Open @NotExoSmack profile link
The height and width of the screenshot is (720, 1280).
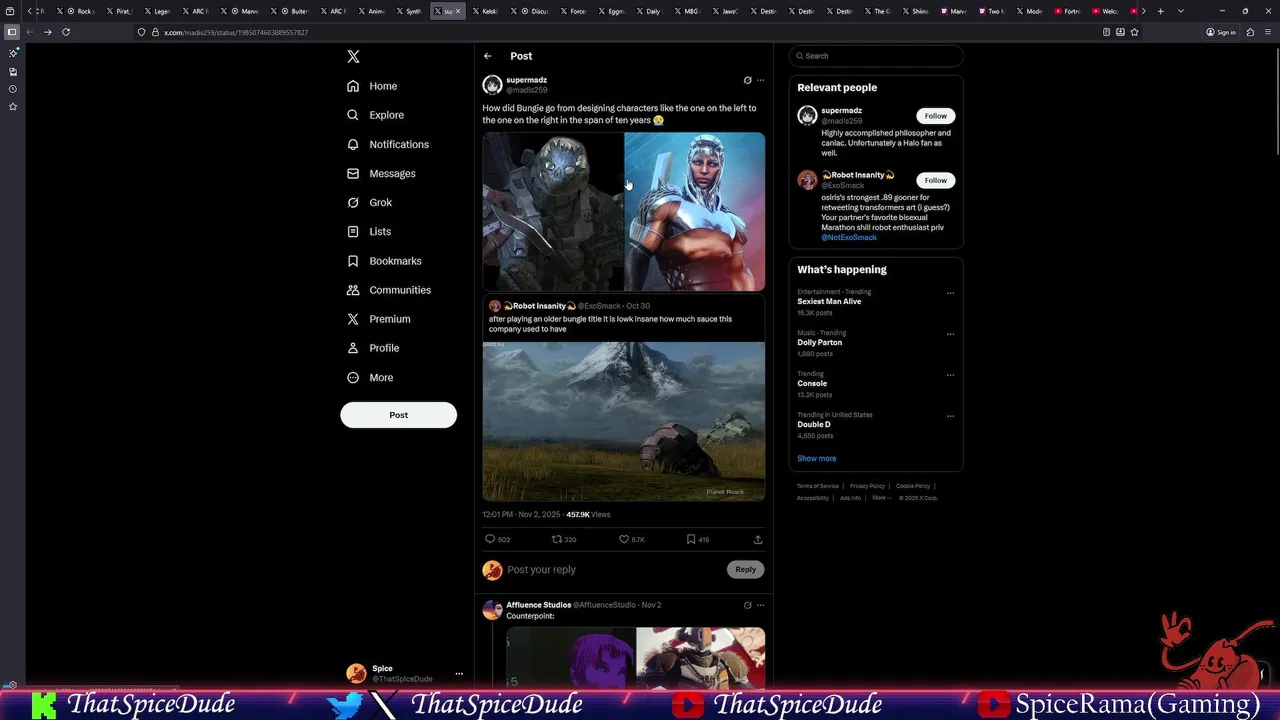(849, 238)
